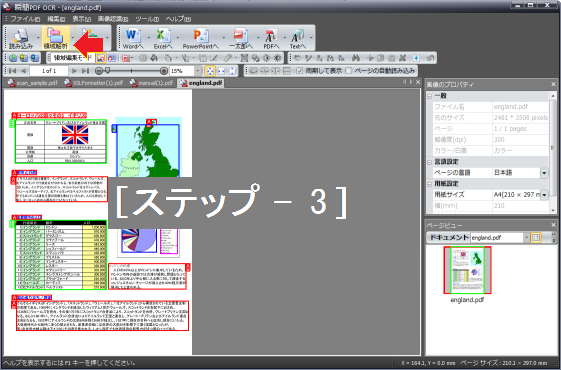Uncheck the 同期して表示 checkbox

pos(300,71)
